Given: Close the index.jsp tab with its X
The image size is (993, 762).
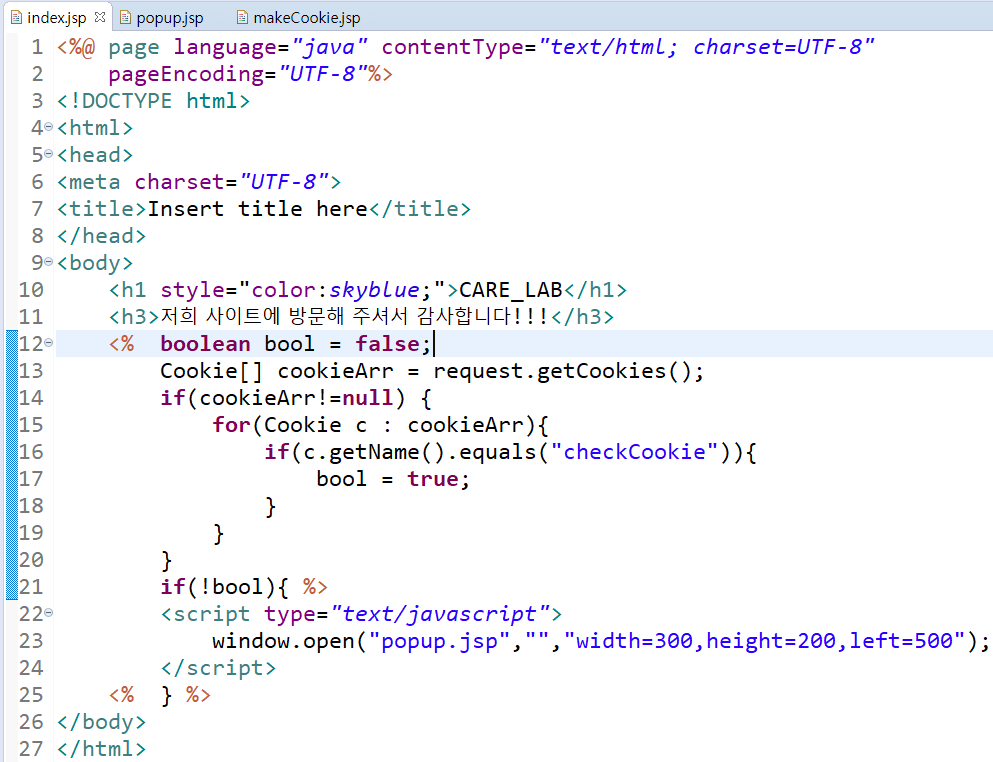Looking at the screenshot, I should [99, 17].
